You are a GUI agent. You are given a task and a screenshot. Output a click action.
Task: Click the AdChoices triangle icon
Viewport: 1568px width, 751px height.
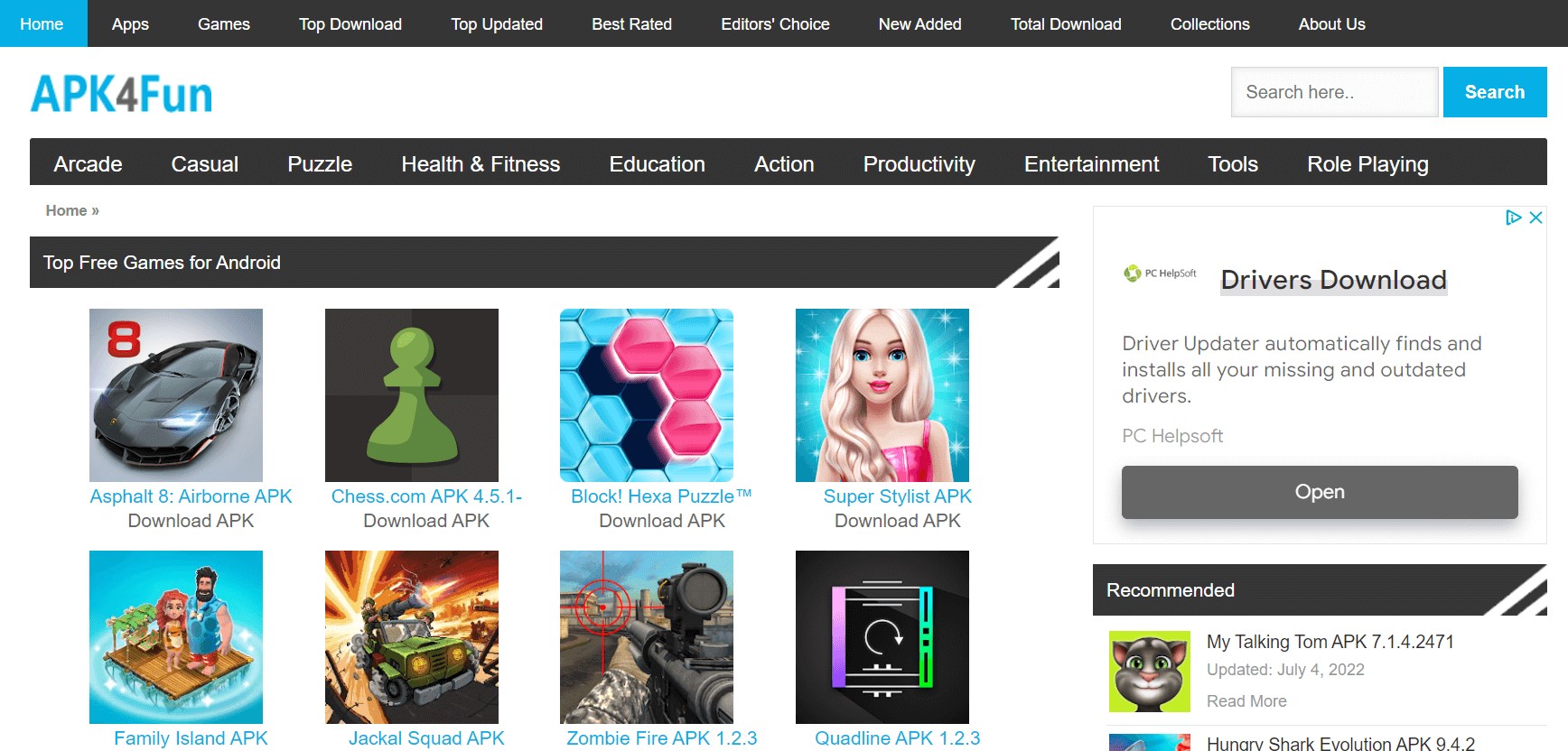[1513, 218]
